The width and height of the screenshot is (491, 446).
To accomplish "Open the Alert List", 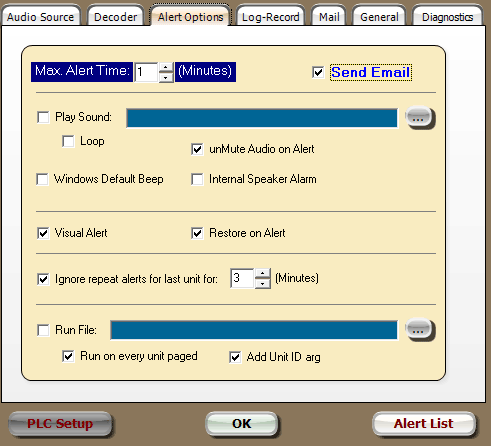I will coord(423,423).
